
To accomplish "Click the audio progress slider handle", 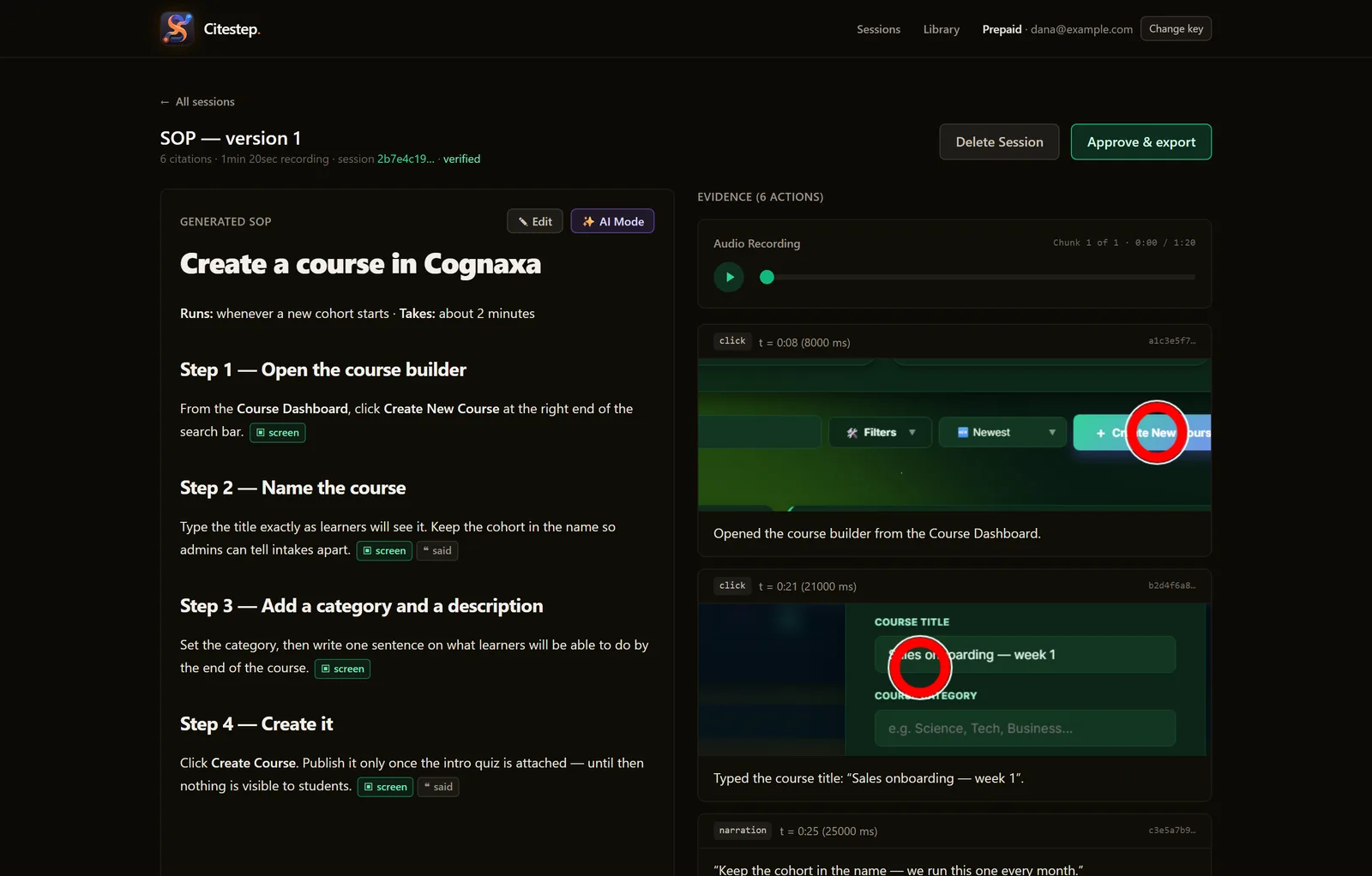I will (x=767, y=277).
